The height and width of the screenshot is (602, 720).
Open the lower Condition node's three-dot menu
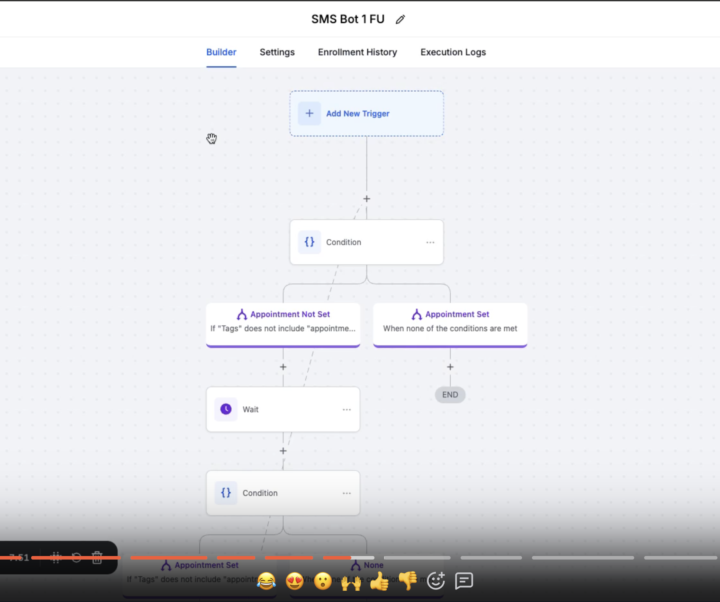346,493
